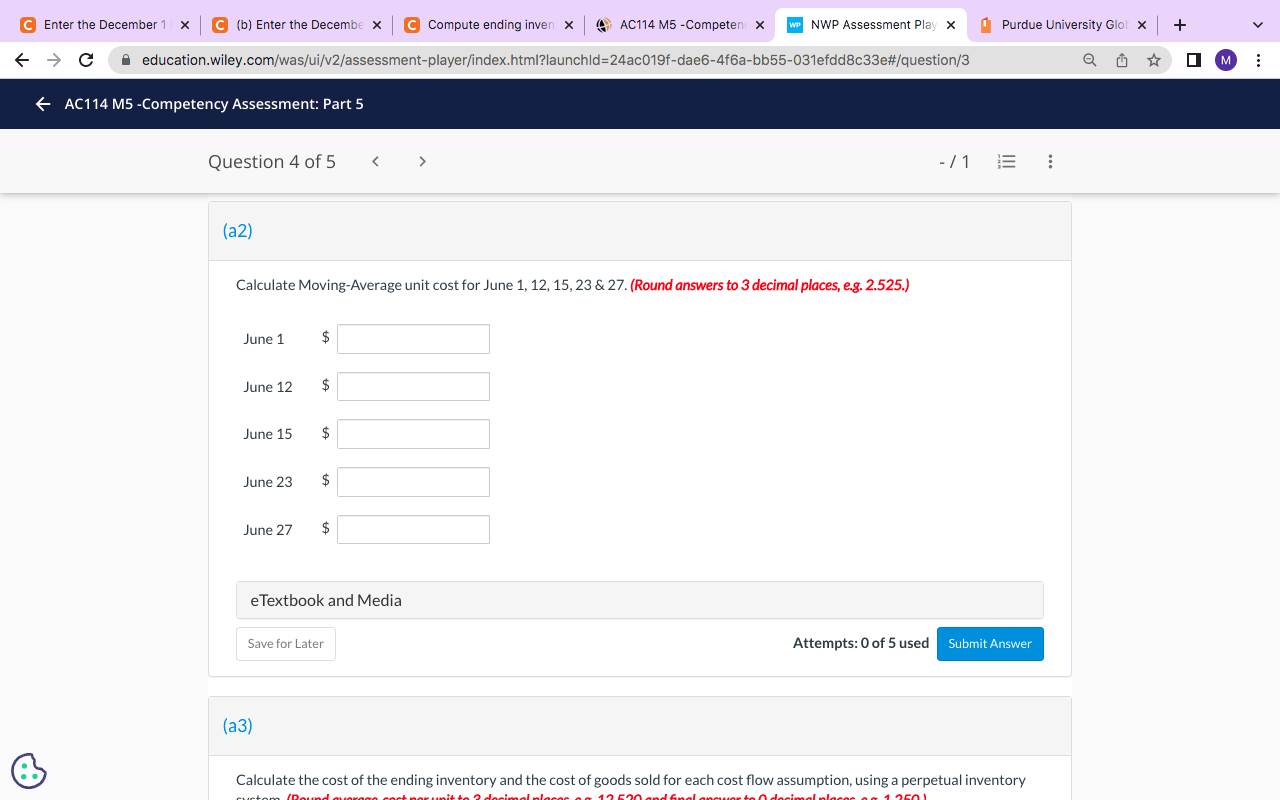The height and width of the screenshot is (800, 1280).
Task: Return to assessment using the back arrow
Action: (x=42, y=104)
